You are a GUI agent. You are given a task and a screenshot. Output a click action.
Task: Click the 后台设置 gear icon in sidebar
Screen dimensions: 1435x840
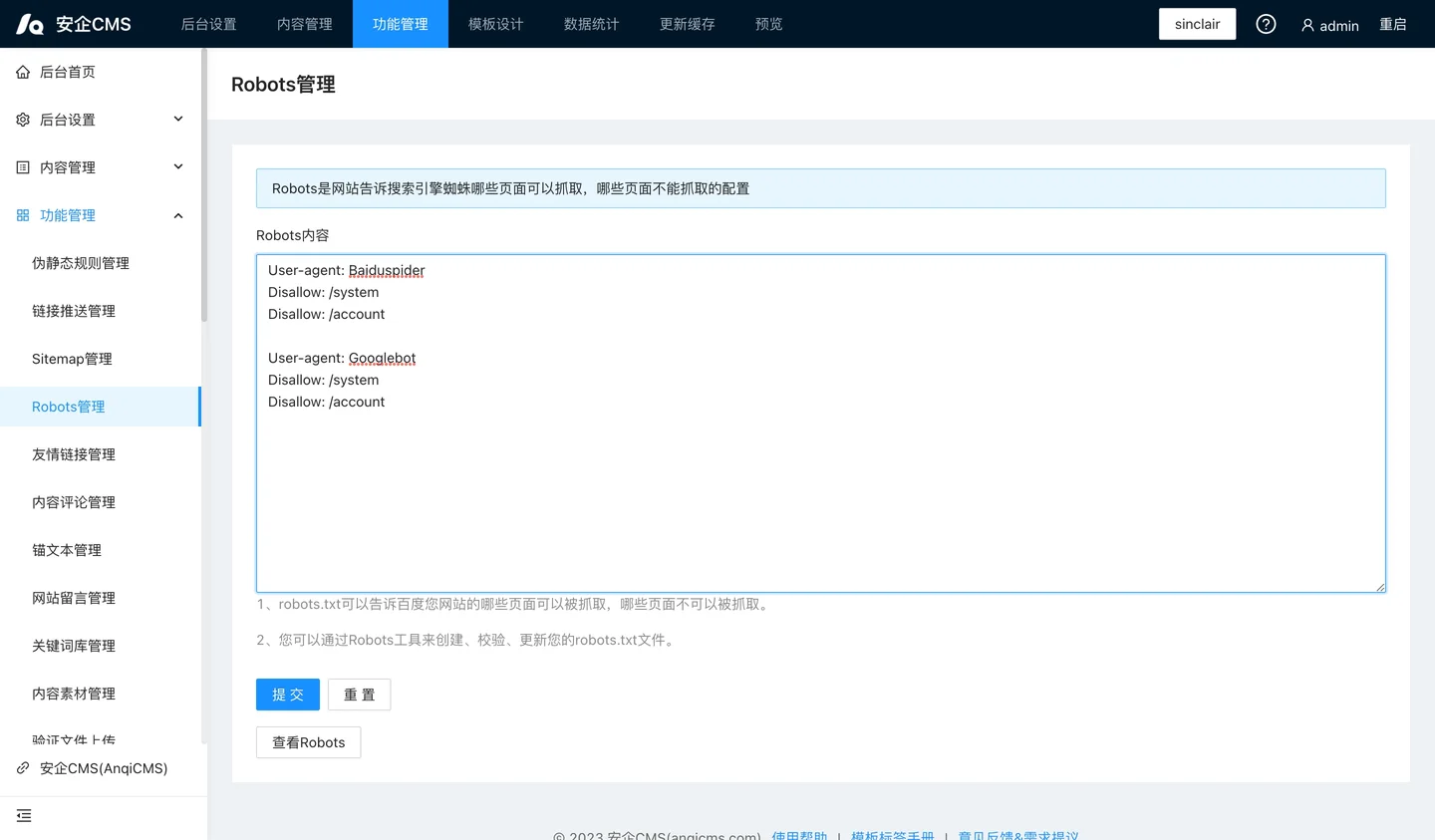coord(23,120)
